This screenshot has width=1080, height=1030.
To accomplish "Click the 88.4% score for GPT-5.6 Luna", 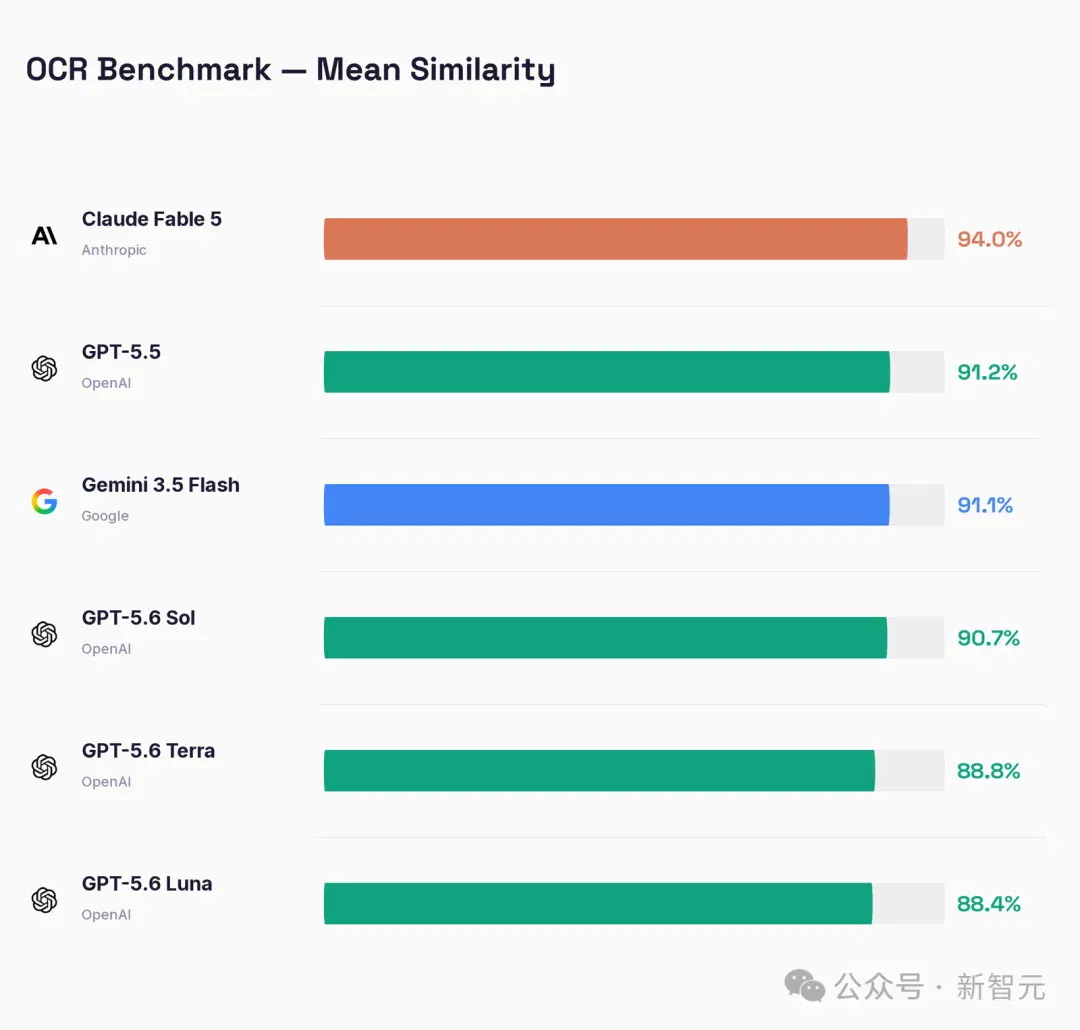I will [x=988, y=904].
